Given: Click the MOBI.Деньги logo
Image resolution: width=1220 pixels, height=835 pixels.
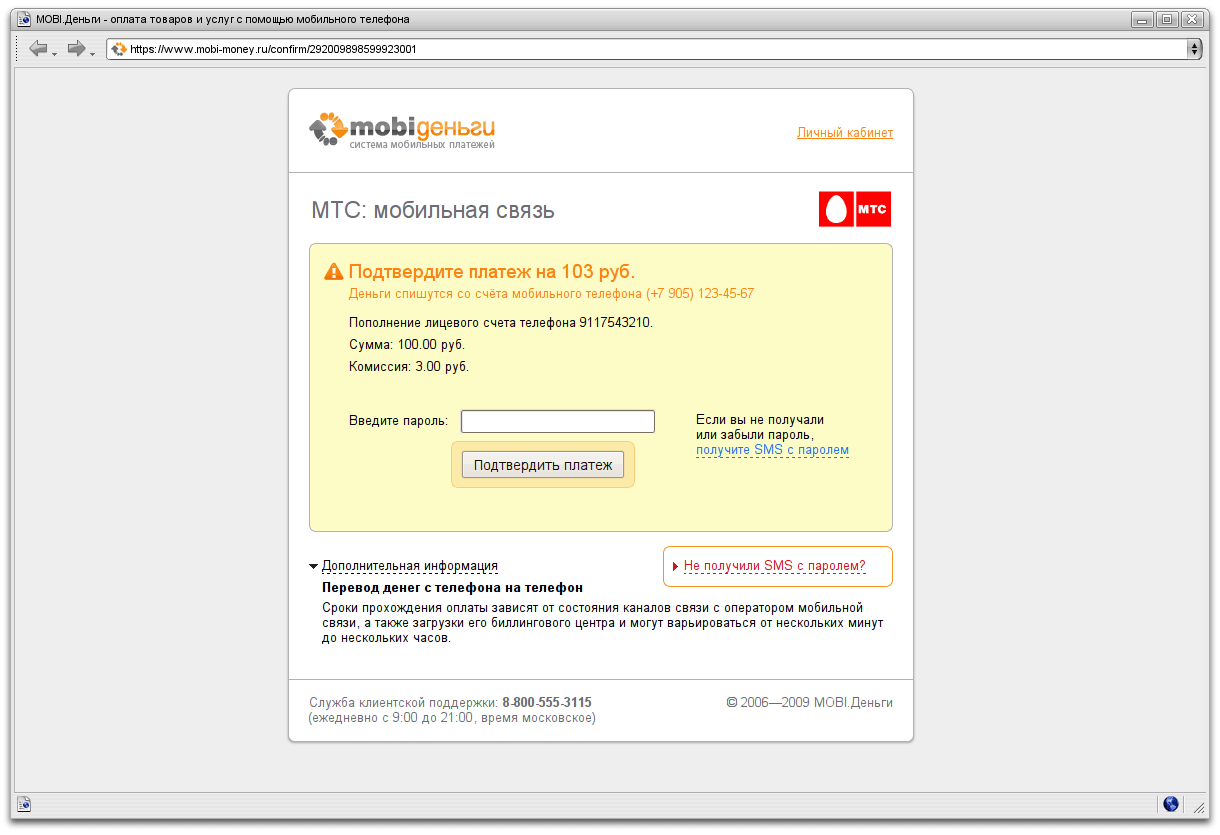Looking at the screenshot, I should (402, 131).
